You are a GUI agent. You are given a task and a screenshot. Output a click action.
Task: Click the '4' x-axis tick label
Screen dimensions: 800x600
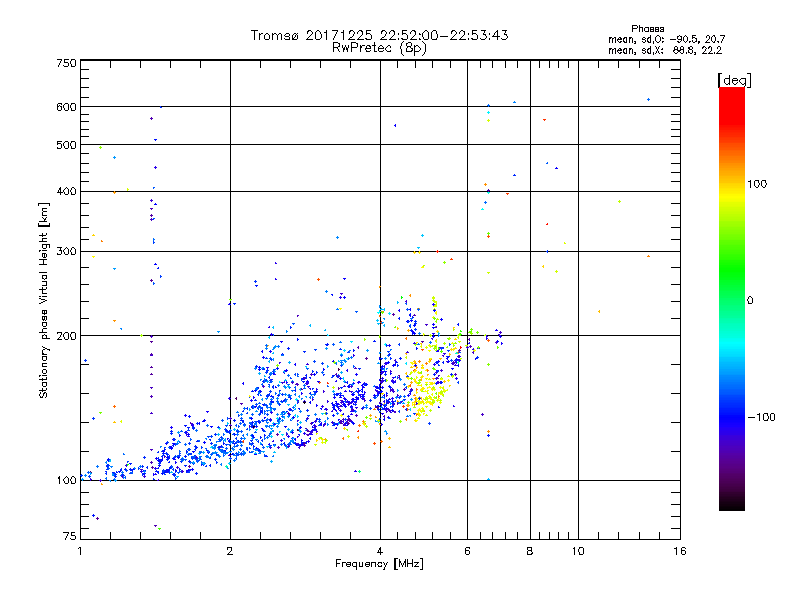pos(380,551)
